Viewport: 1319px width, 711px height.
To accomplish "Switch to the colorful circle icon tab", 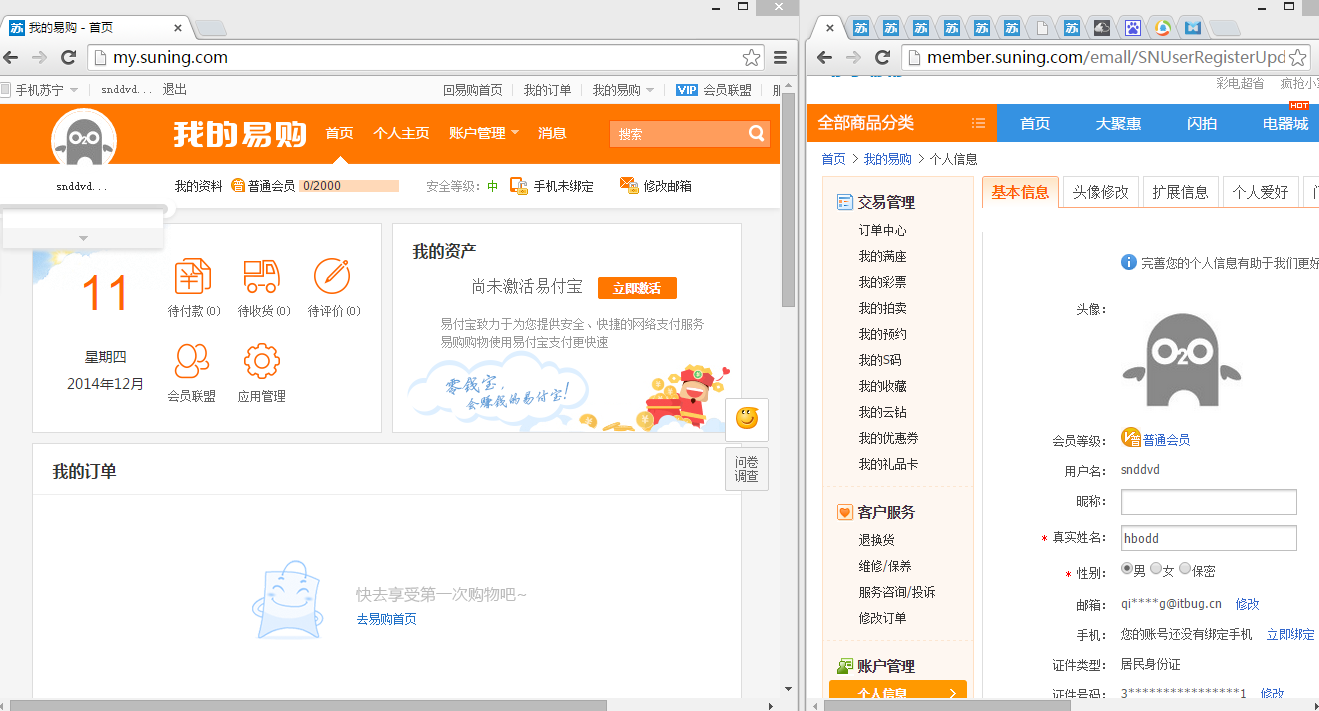I will [x=1162, y=28].
